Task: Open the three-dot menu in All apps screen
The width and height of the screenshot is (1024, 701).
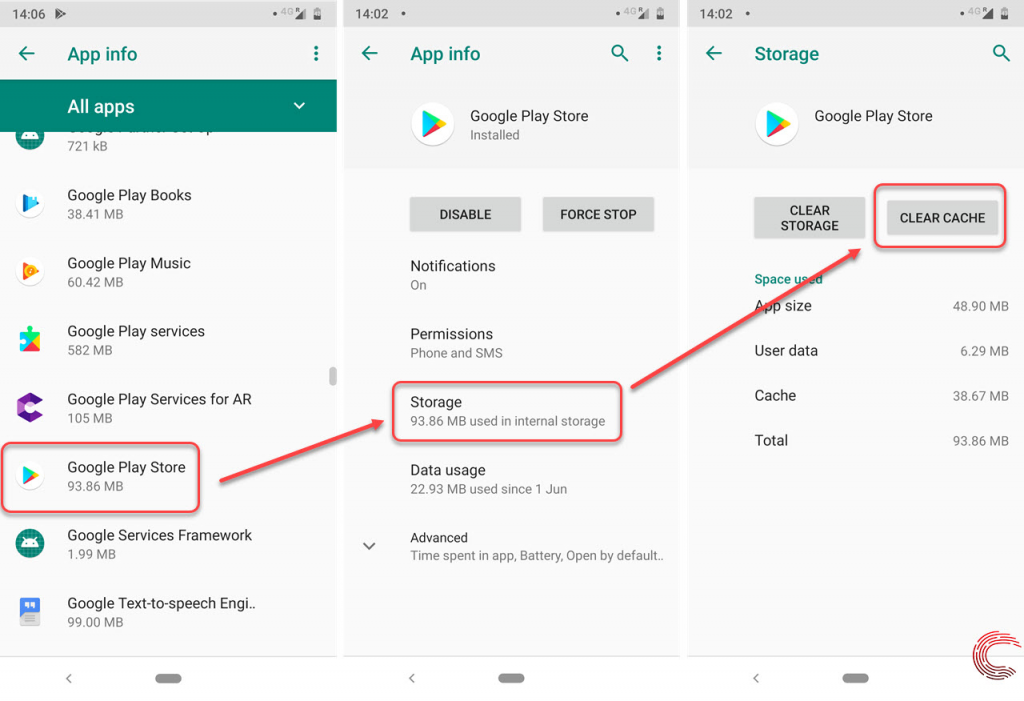Action: (316, 54)
